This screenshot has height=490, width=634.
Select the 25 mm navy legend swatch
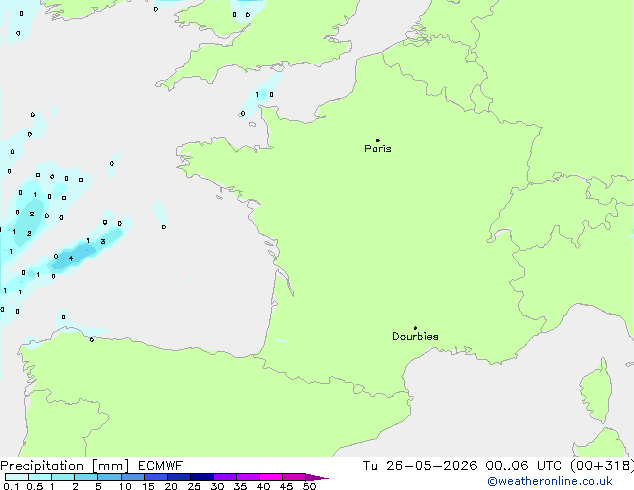[202, 477]
